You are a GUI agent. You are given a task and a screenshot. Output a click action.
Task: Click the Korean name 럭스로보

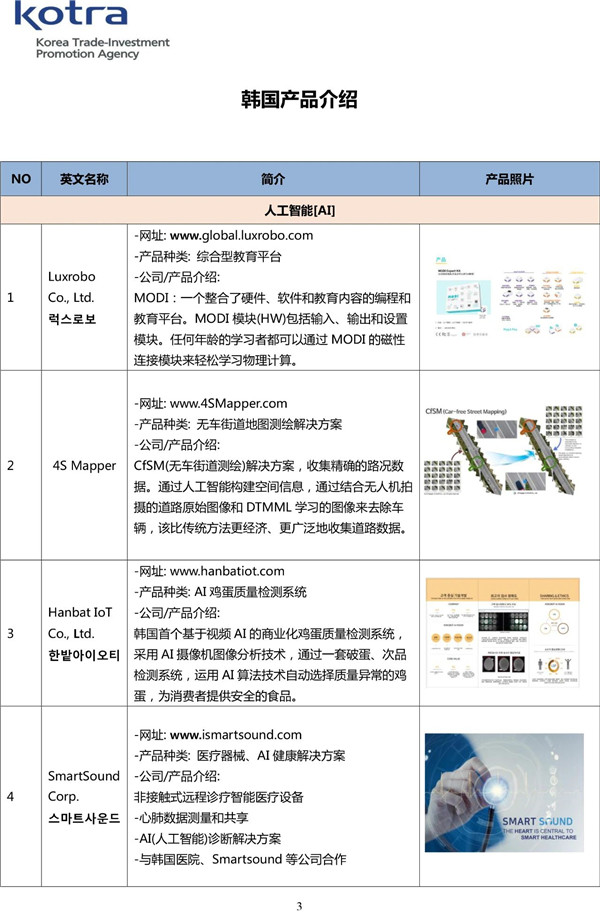pyautogui.click(x=72, y=319)
